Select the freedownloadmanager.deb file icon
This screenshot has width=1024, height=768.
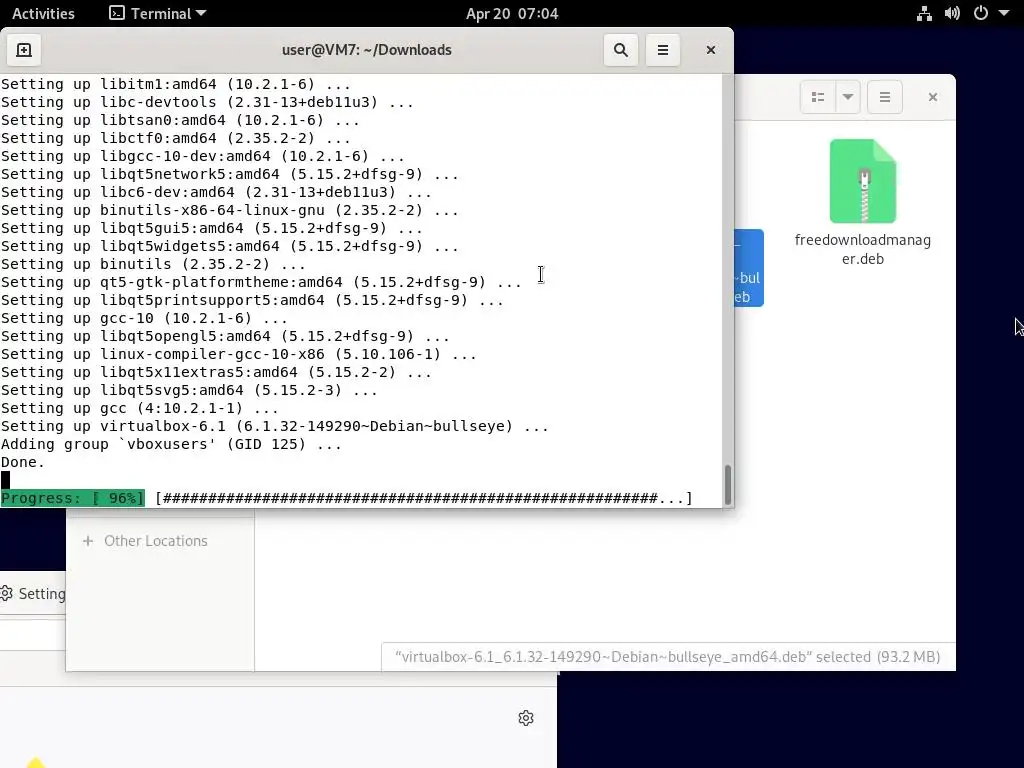[863, 182]
